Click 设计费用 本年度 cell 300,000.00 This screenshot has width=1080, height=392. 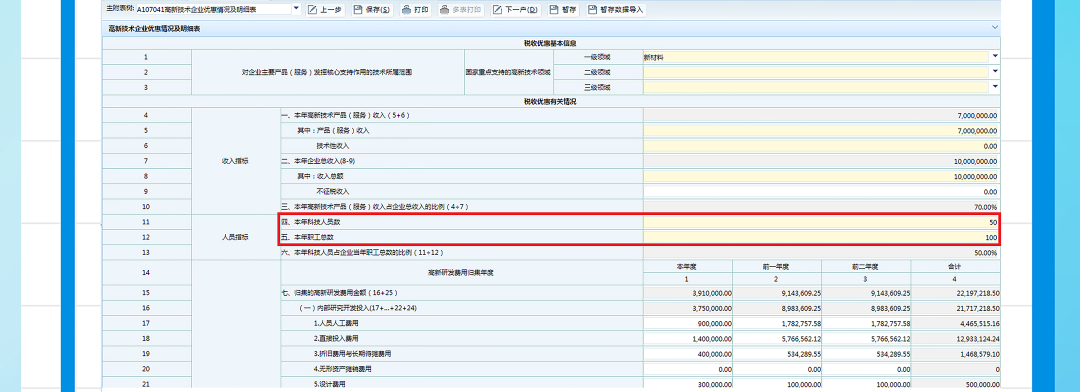pos(688,384)
